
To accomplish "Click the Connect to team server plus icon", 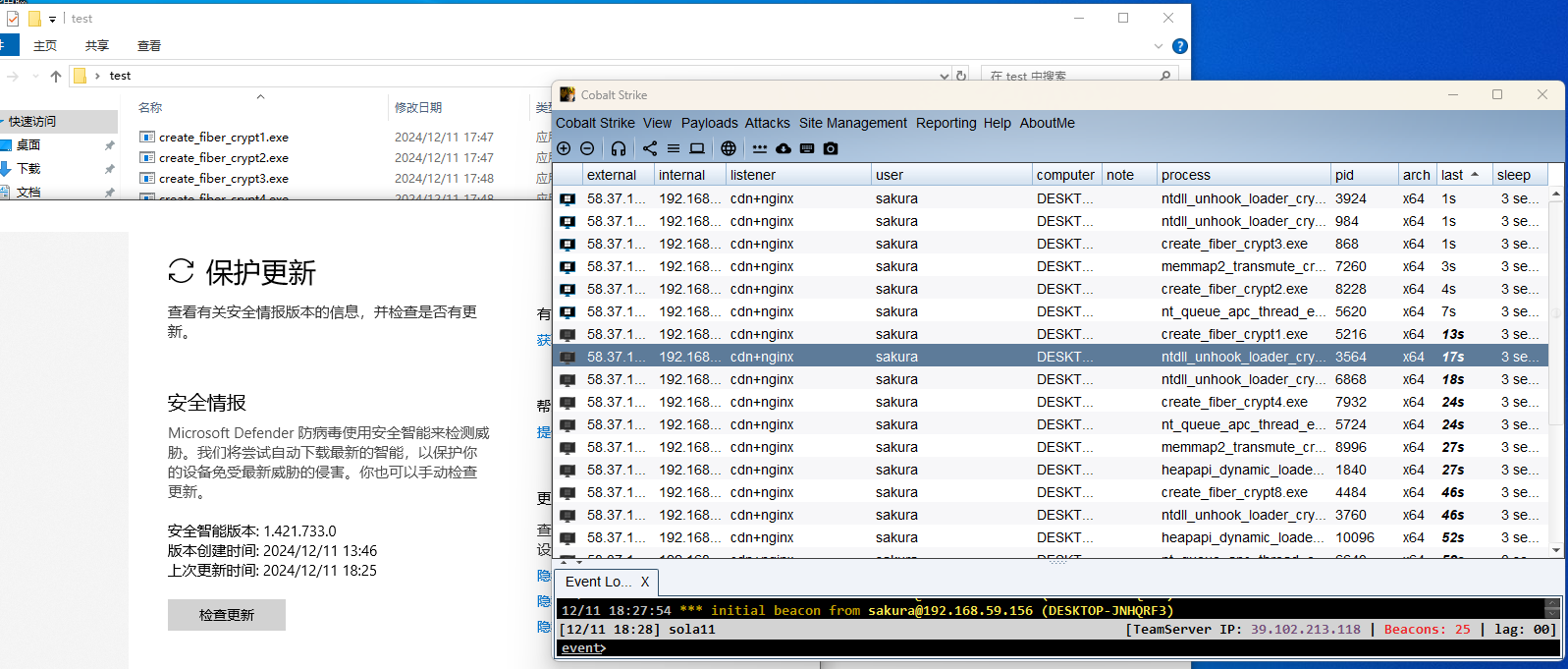I will point(564,148).
